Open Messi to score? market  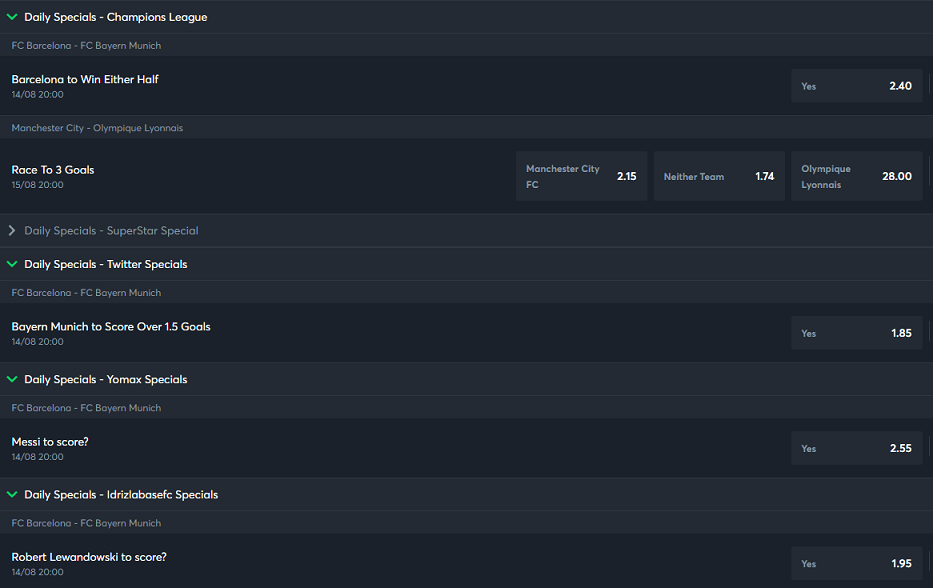tap(50, 442)
